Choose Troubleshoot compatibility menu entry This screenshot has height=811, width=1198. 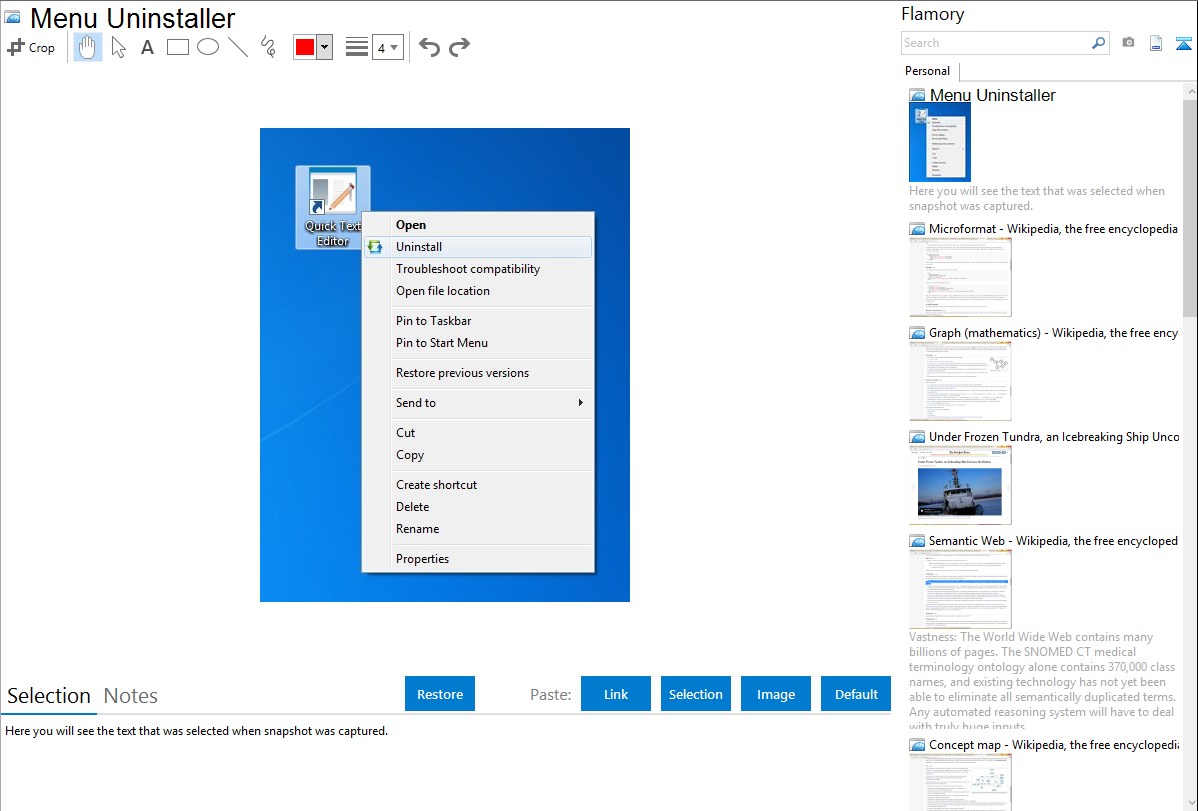pos(478,269)
